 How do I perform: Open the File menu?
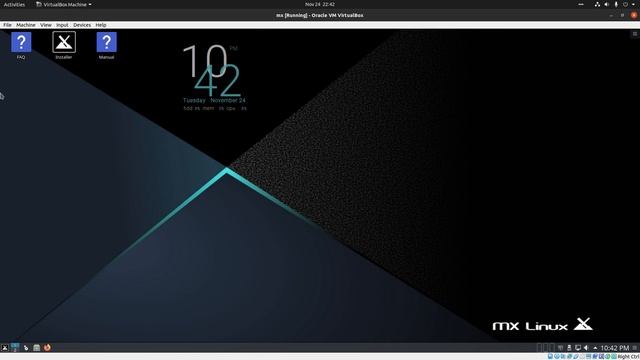7,25
